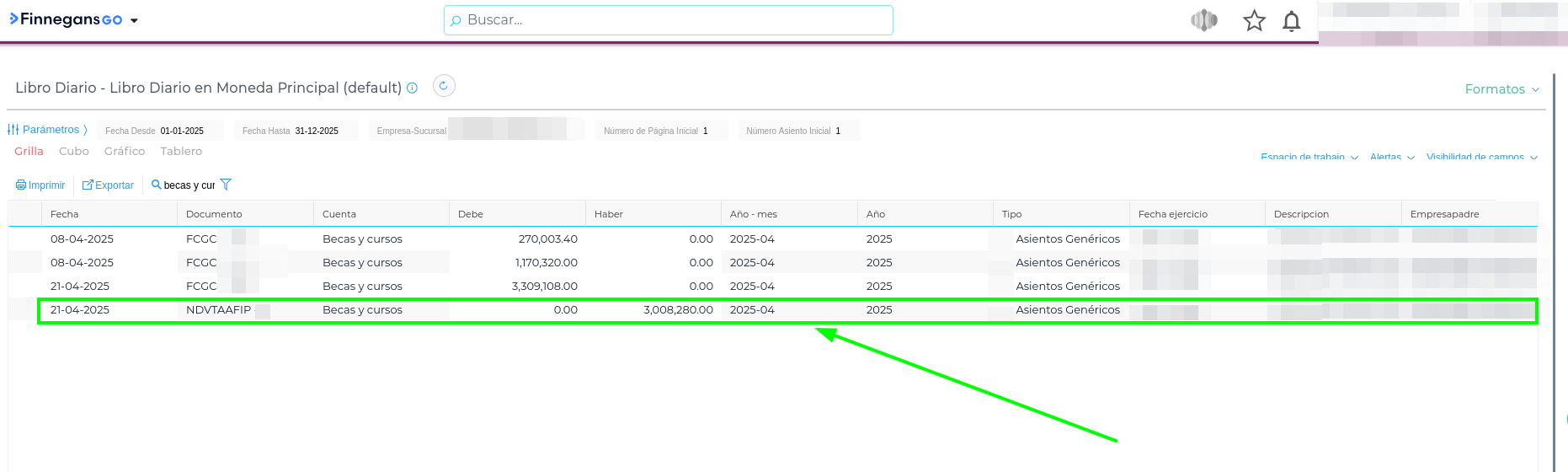Click the Buscar search field
1568x472 pixels.
(x=668, y=20)
